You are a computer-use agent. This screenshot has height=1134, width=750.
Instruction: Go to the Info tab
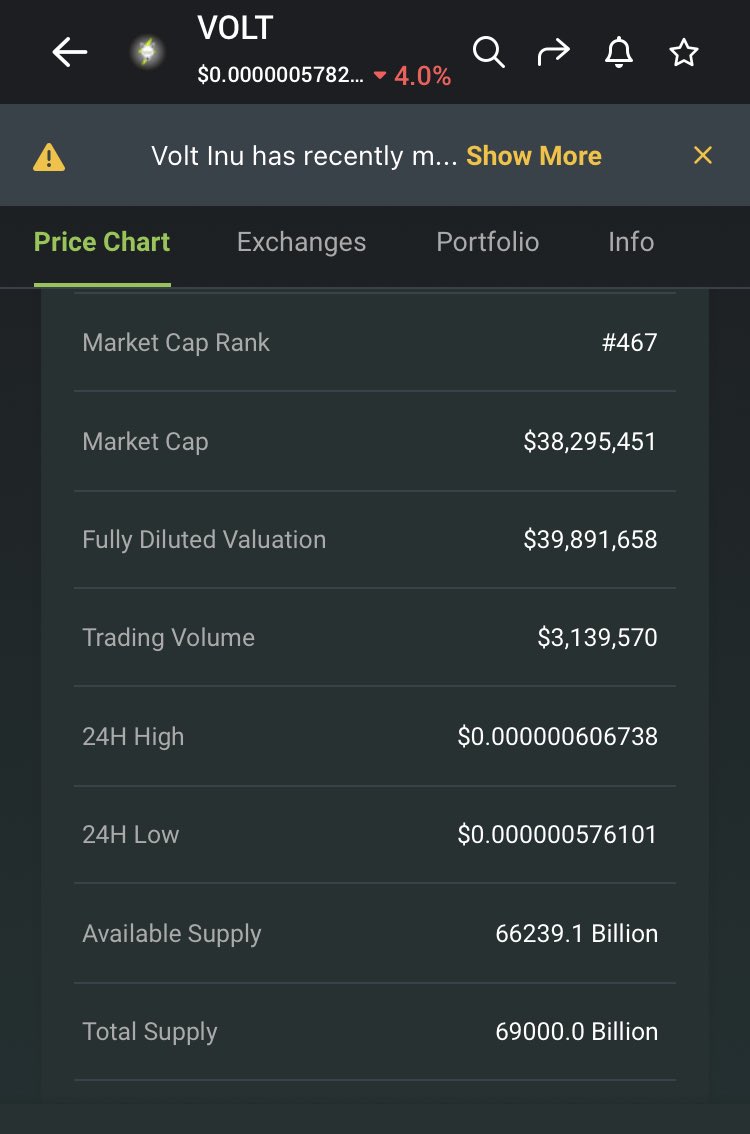(631, 242)
